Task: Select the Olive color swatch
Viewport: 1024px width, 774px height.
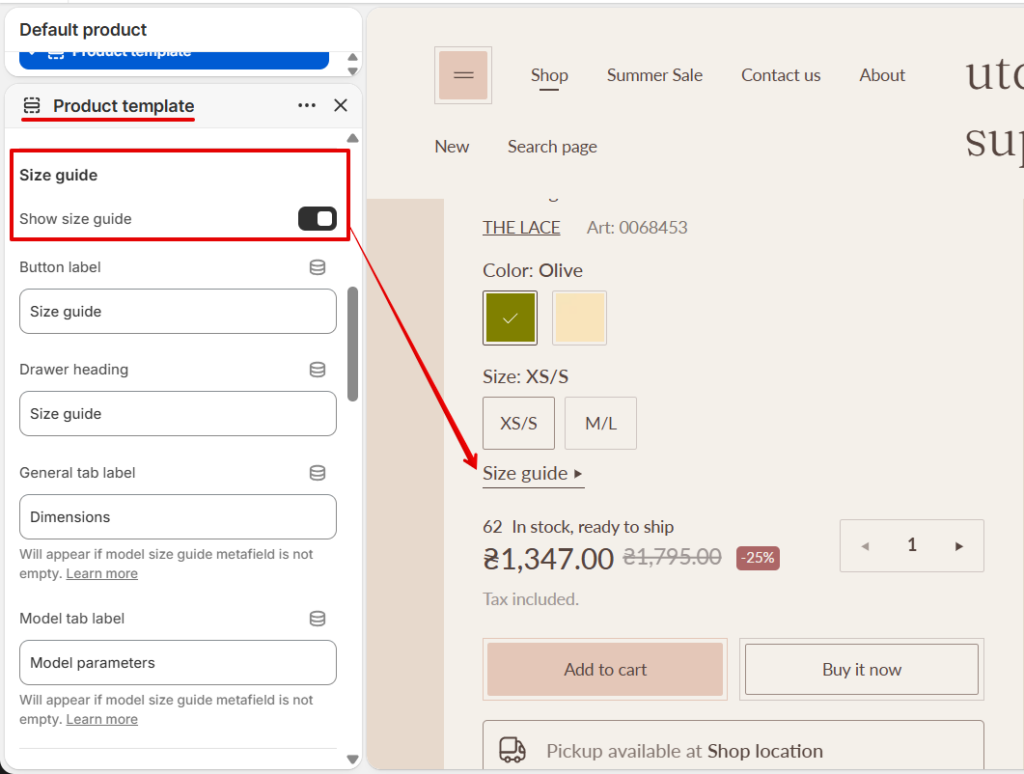Action: coord(510,318)
